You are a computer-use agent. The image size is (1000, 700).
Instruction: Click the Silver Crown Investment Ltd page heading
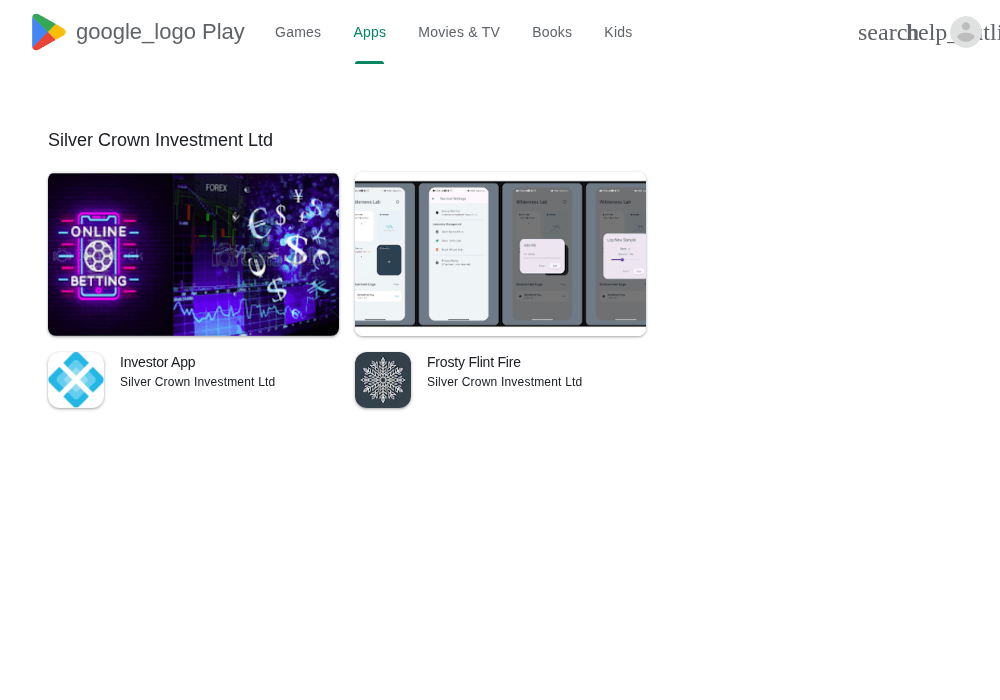point(160,140)
